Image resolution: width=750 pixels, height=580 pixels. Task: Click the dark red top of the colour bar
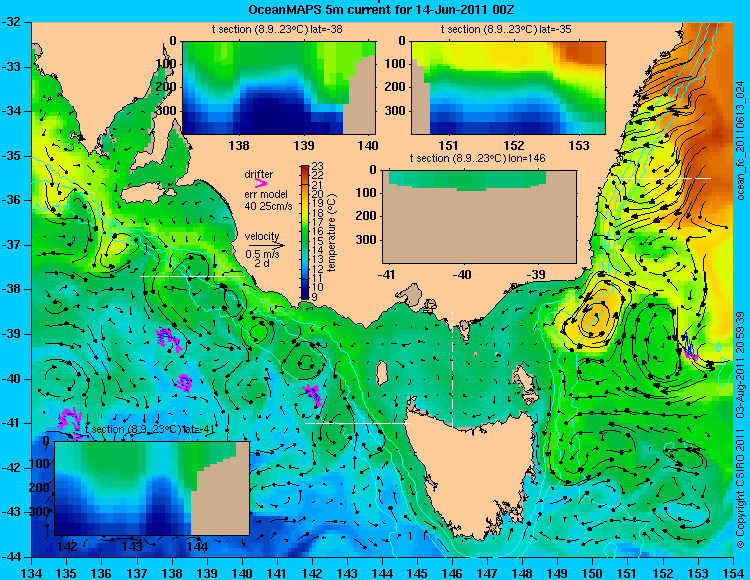click(305, 168)
